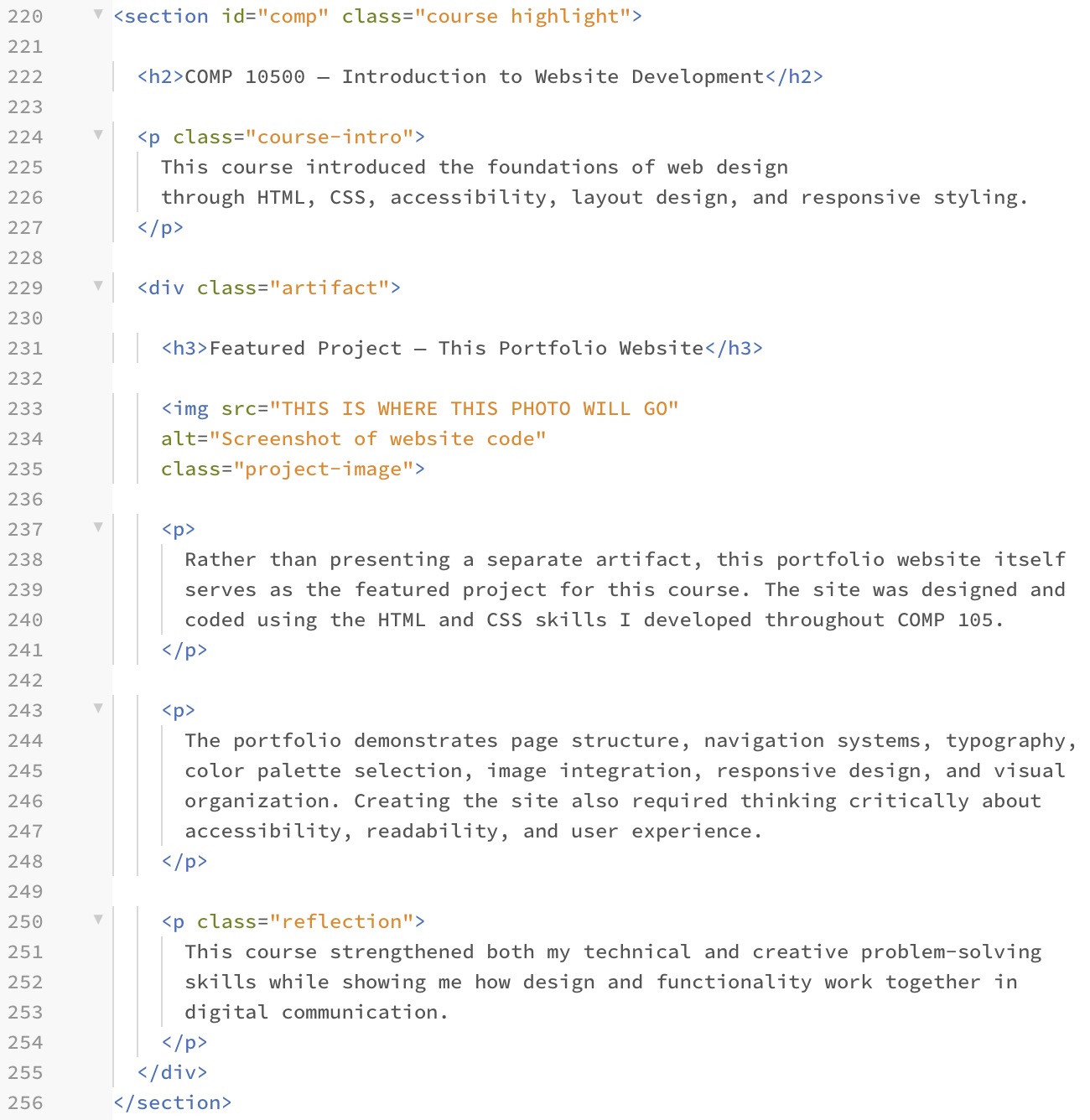Click the closing </p> tag on line 248

184,862
